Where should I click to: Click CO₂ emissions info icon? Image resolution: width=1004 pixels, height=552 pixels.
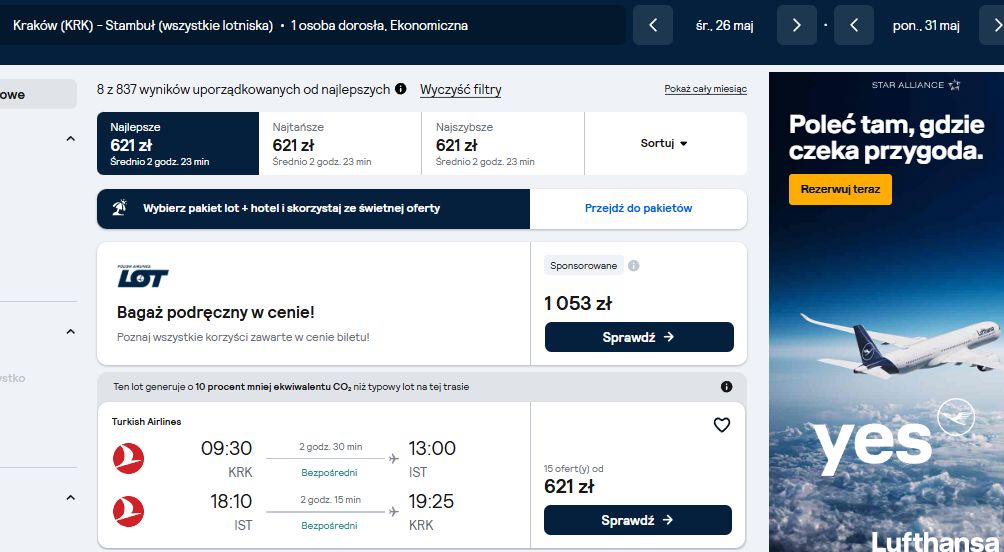[x=726, y=387]
